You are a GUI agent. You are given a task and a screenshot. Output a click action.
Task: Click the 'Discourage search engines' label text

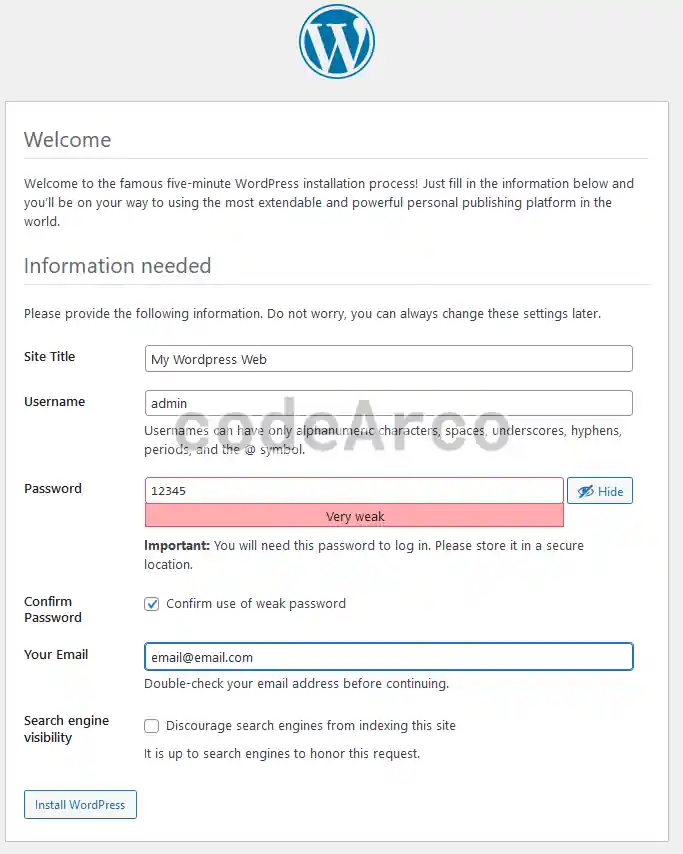coord(311,725)
